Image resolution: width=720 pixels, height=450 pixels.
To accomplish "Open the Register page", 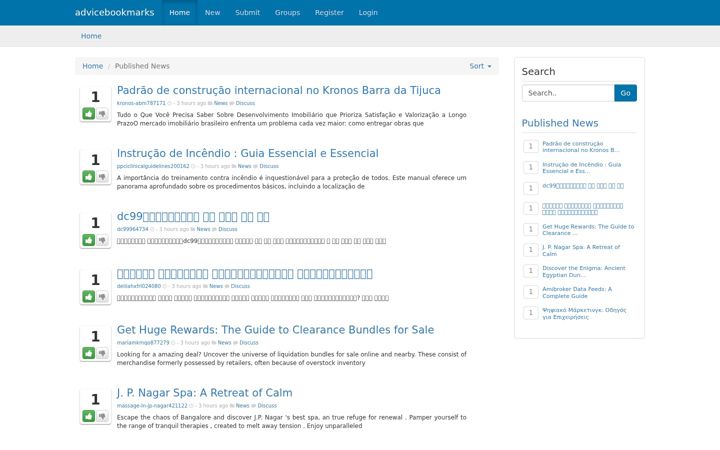I will pyautogui.click(x=329, y=12).
